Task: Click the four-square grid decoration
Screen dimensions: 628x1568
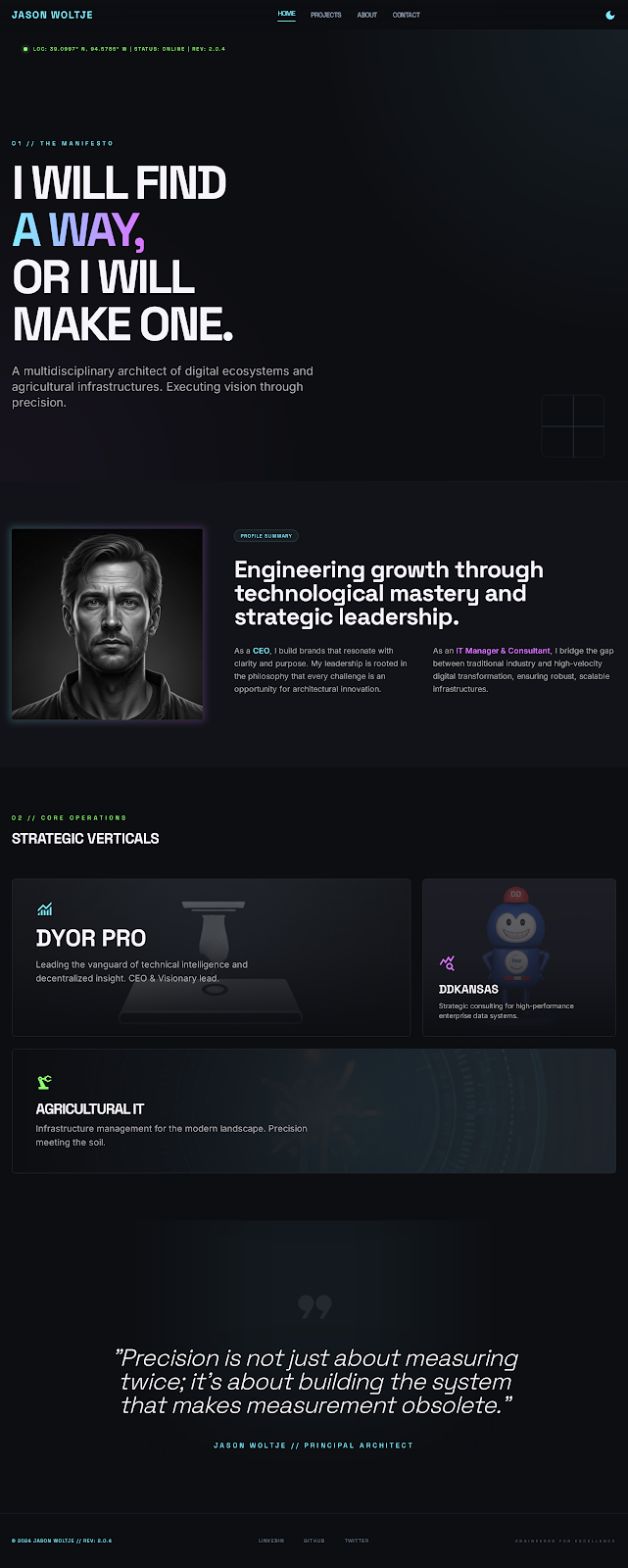Action: 573,426
